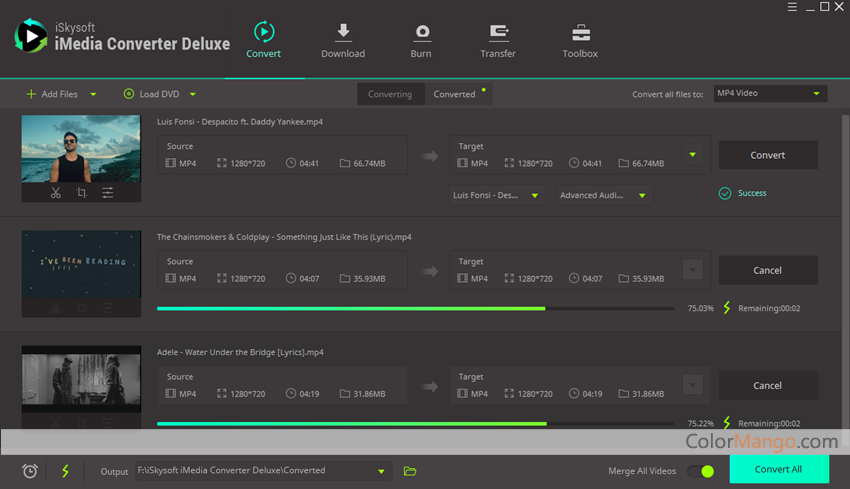This screenshot has width=850, height=489.
Task: Click the Despacito video thumbnail
Action: click(x=81, y=149)
